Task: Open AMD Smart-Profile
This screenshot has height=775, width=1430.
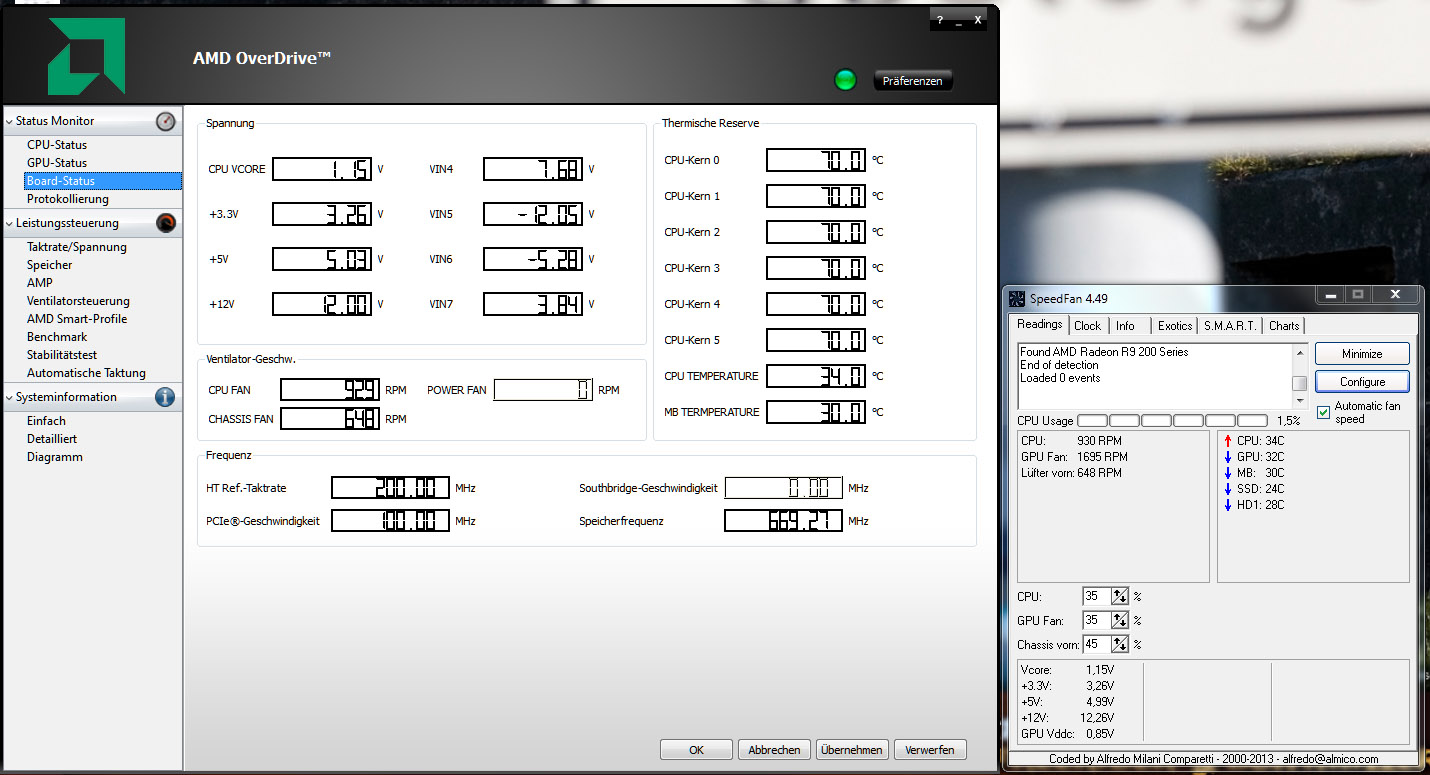Action: (x=76, y=319)
